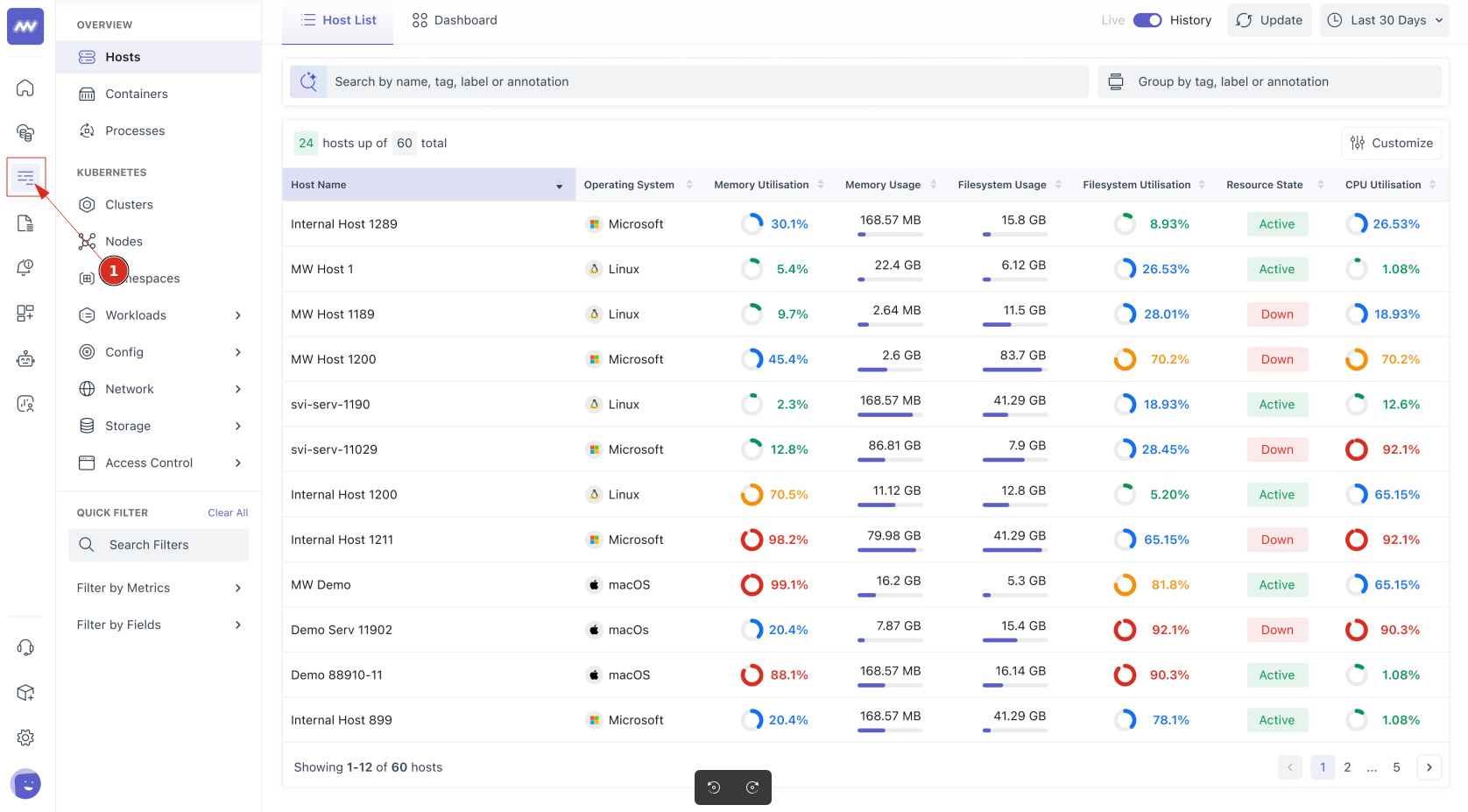The image size is (1468, 812).
Task: Open the Home icon in the left rail
Action: tap(25, 88)
